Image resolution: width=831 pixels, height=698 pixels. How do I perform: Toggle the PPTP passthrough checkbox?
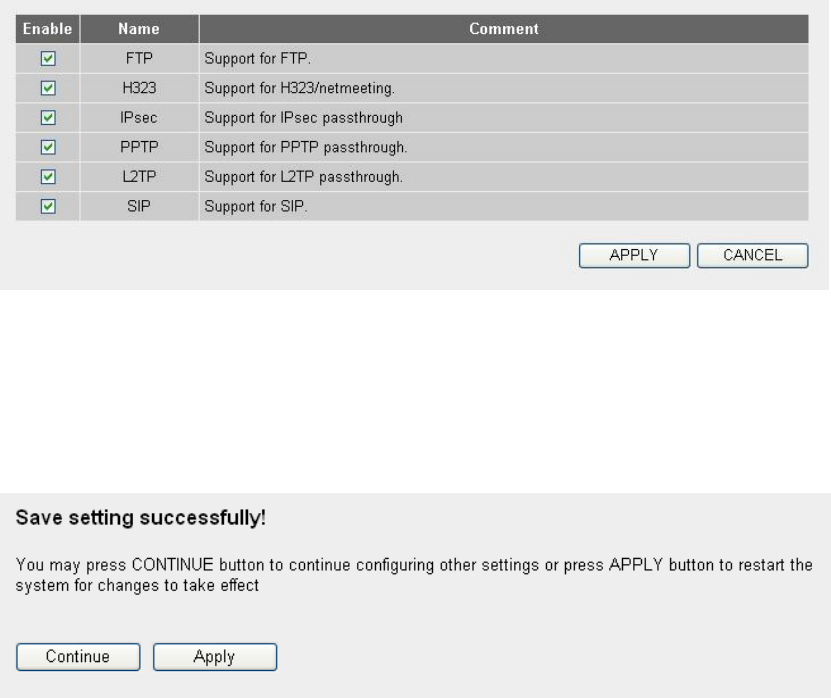coord(48,147)
